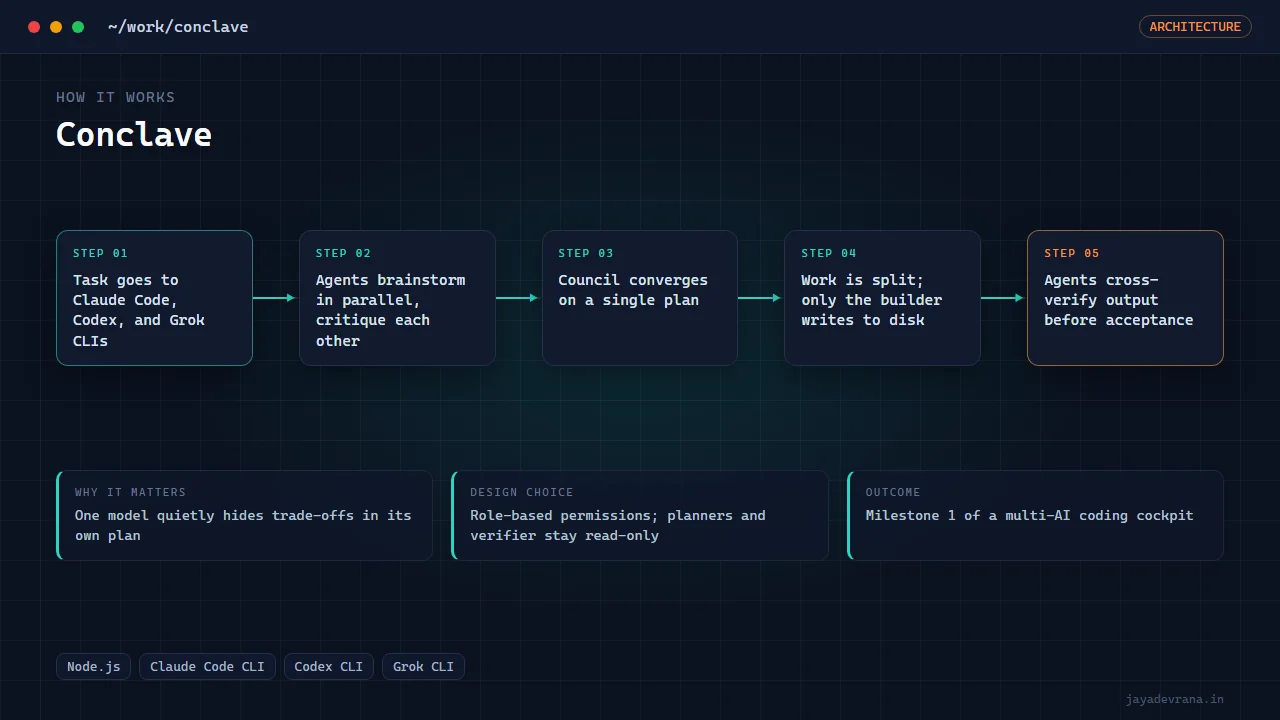Click the yellow window dot
The height and width of the screenshot is (720, 1280).
[56, 27]
